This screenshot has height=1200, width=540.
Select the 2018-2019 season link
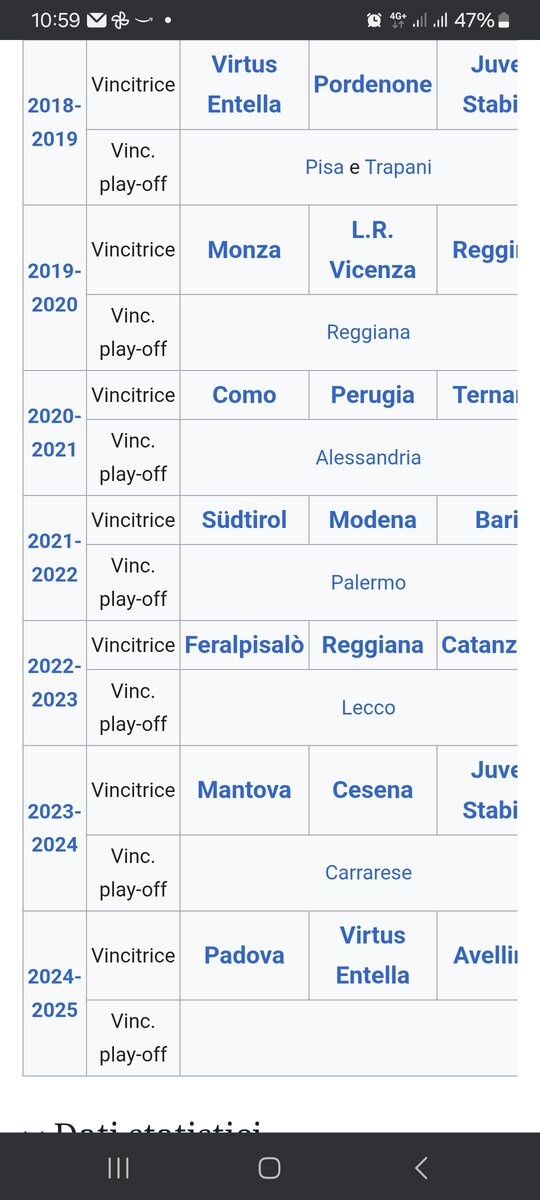tap(54, 122)
